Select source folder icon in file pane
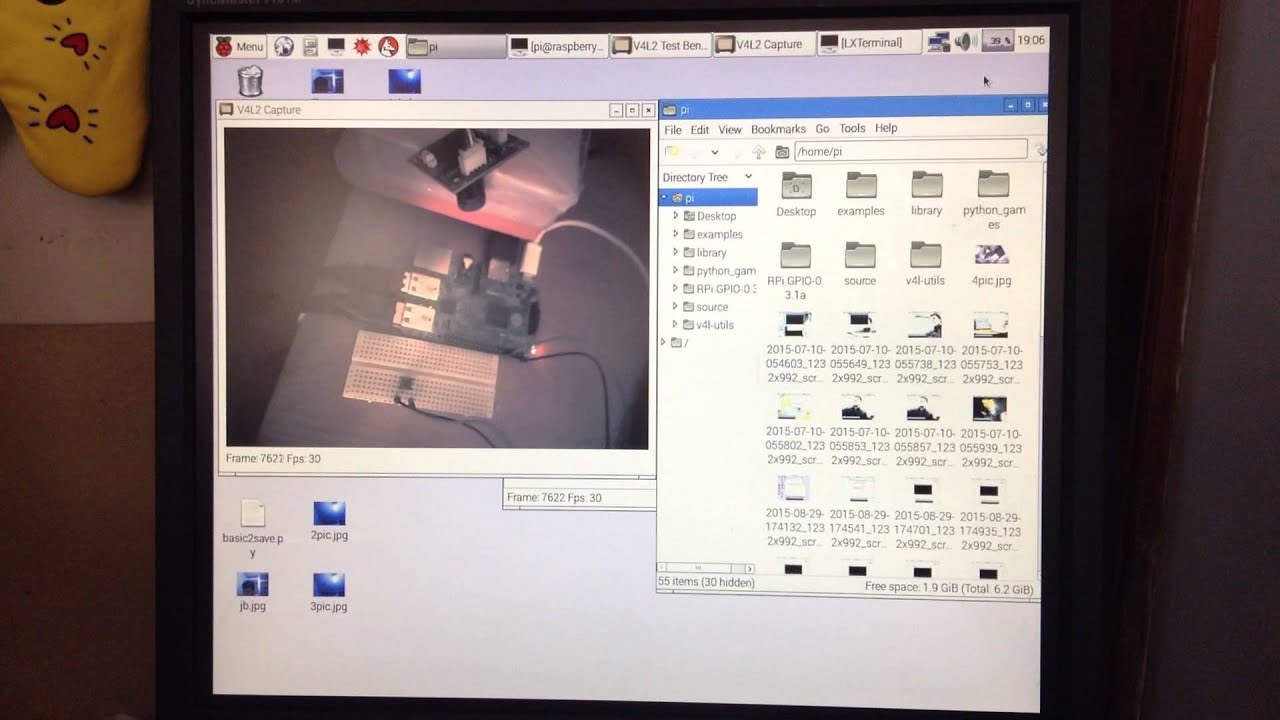The width and height of the screenshot is (1280, 720). [860, 255]
